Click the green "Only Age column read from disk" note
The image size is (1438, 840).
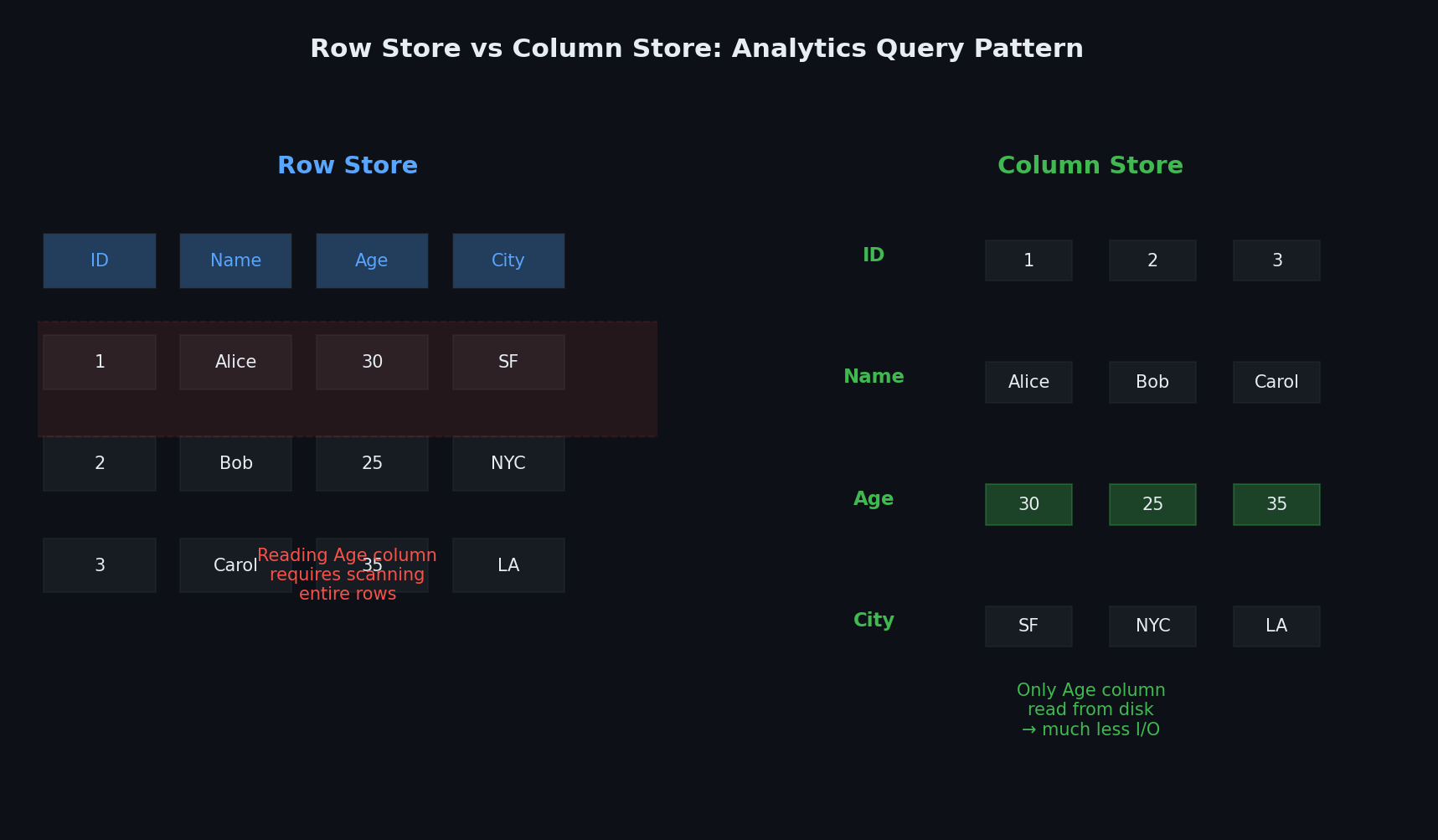pos(1090,709)
